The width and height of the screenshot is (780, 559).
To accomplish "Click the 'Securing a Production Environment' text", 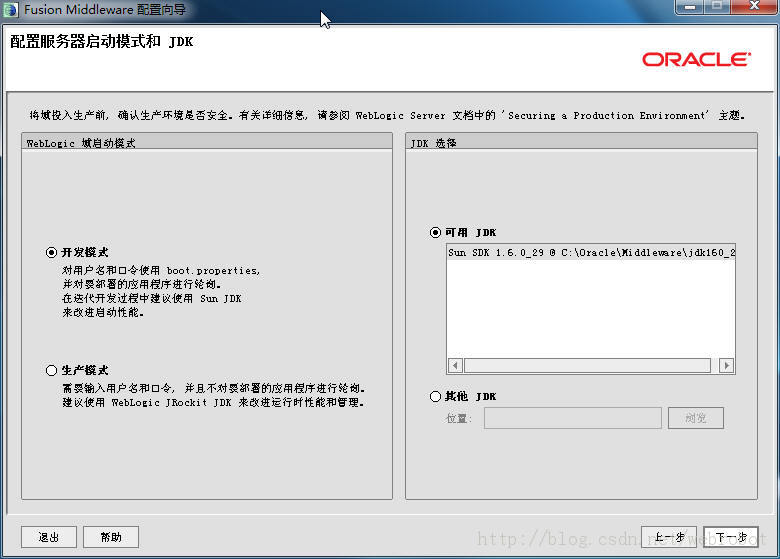I will 606,115.
